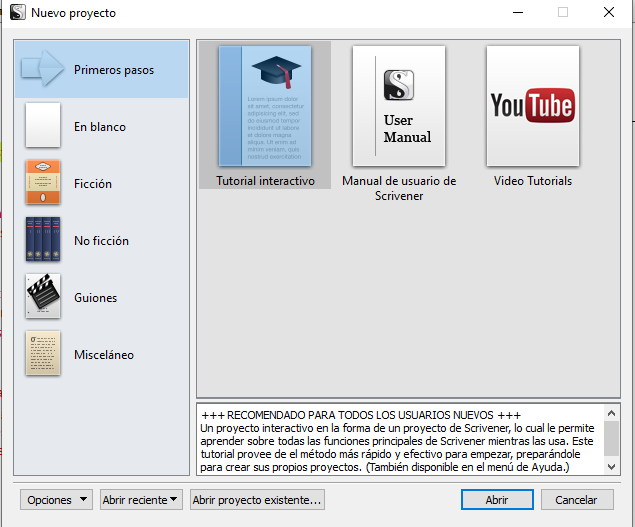Click the Misceláneo parchment icon

click(x=43, y=353)
